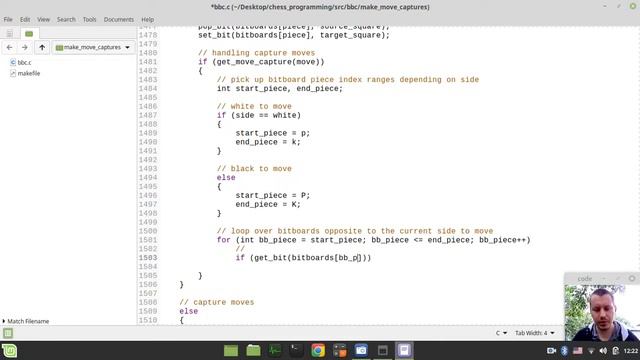Open the Documents menu
Screen dimensions: 640x360
118,19
